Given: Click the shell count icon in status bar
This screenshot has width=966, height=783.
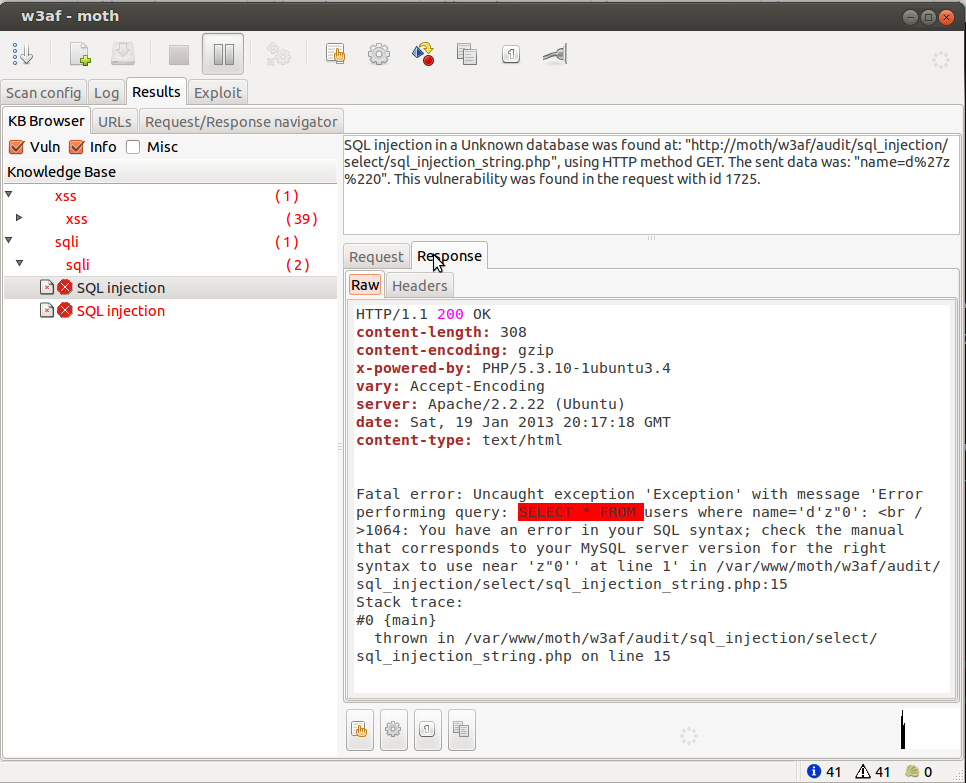Looking at the screenshot, I should [912, 771].
